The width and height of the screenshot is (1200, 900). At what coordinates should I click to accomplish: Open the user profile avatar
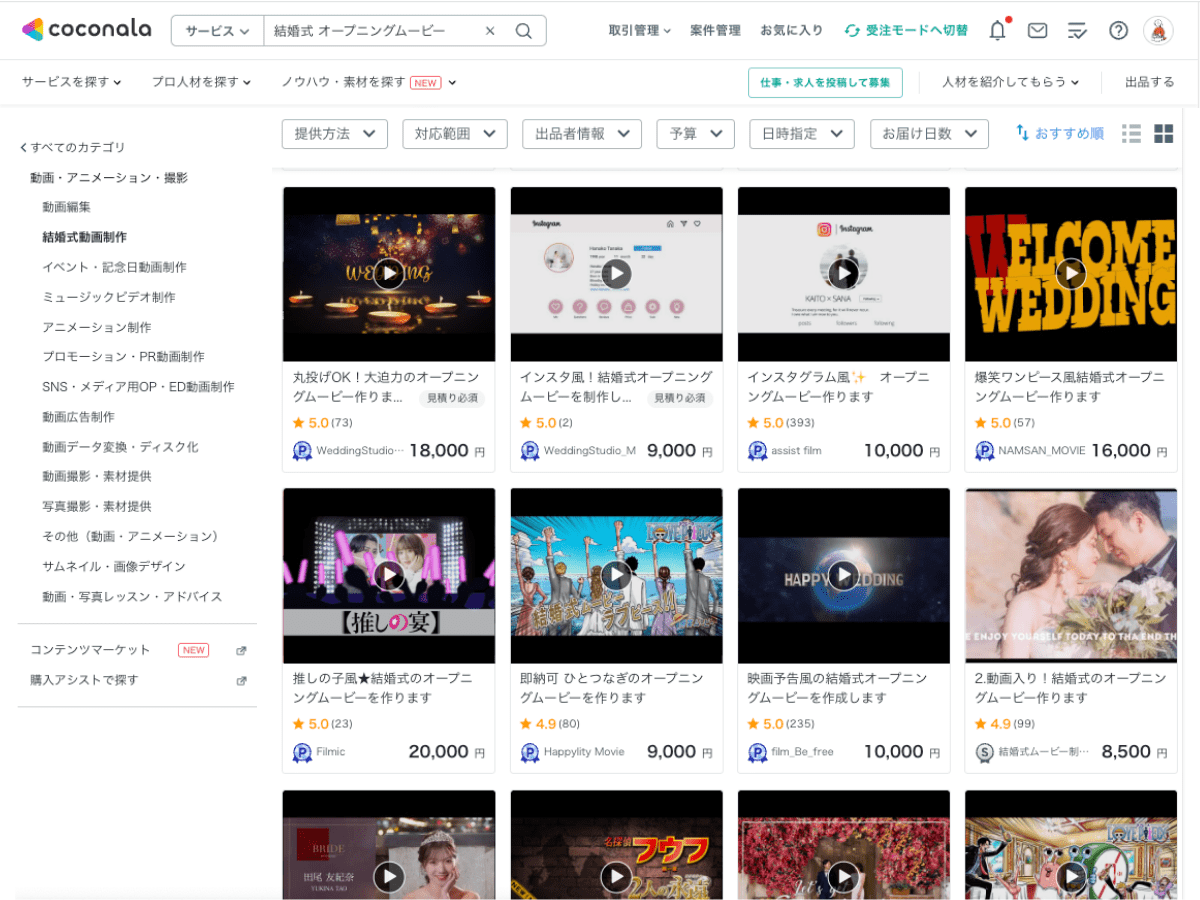coord(1158,30)
